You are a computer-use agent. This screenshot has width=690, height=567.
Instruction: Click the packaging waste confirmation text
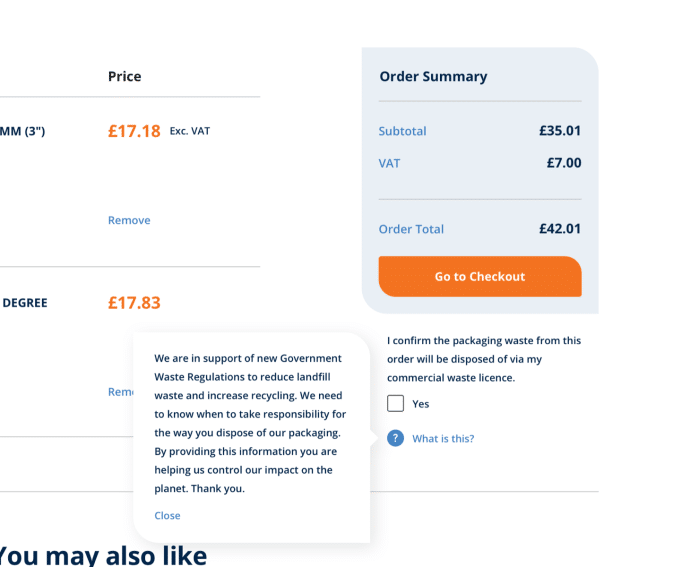484,359
